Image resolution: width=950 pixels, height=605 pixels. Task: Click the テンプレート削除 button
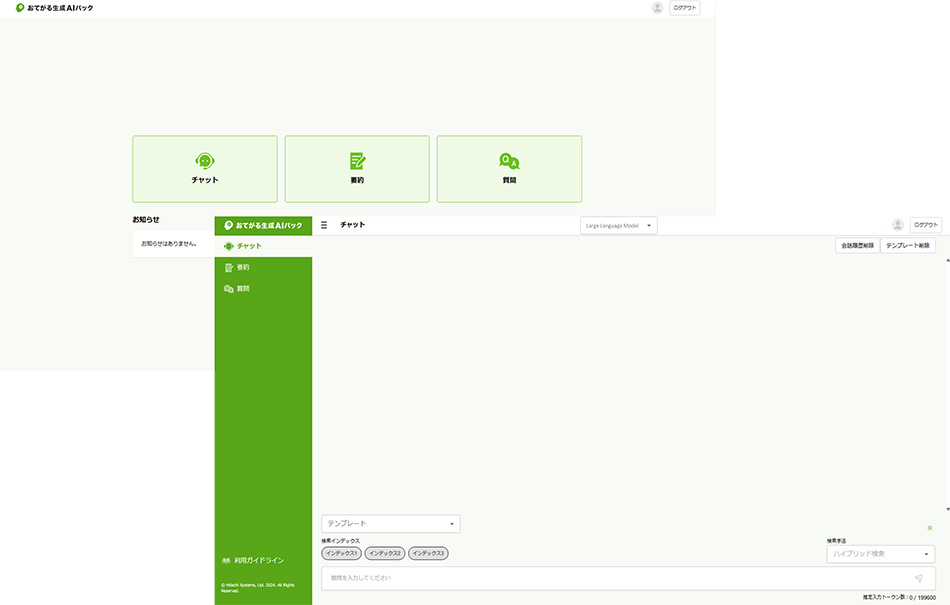coord(908,245)
